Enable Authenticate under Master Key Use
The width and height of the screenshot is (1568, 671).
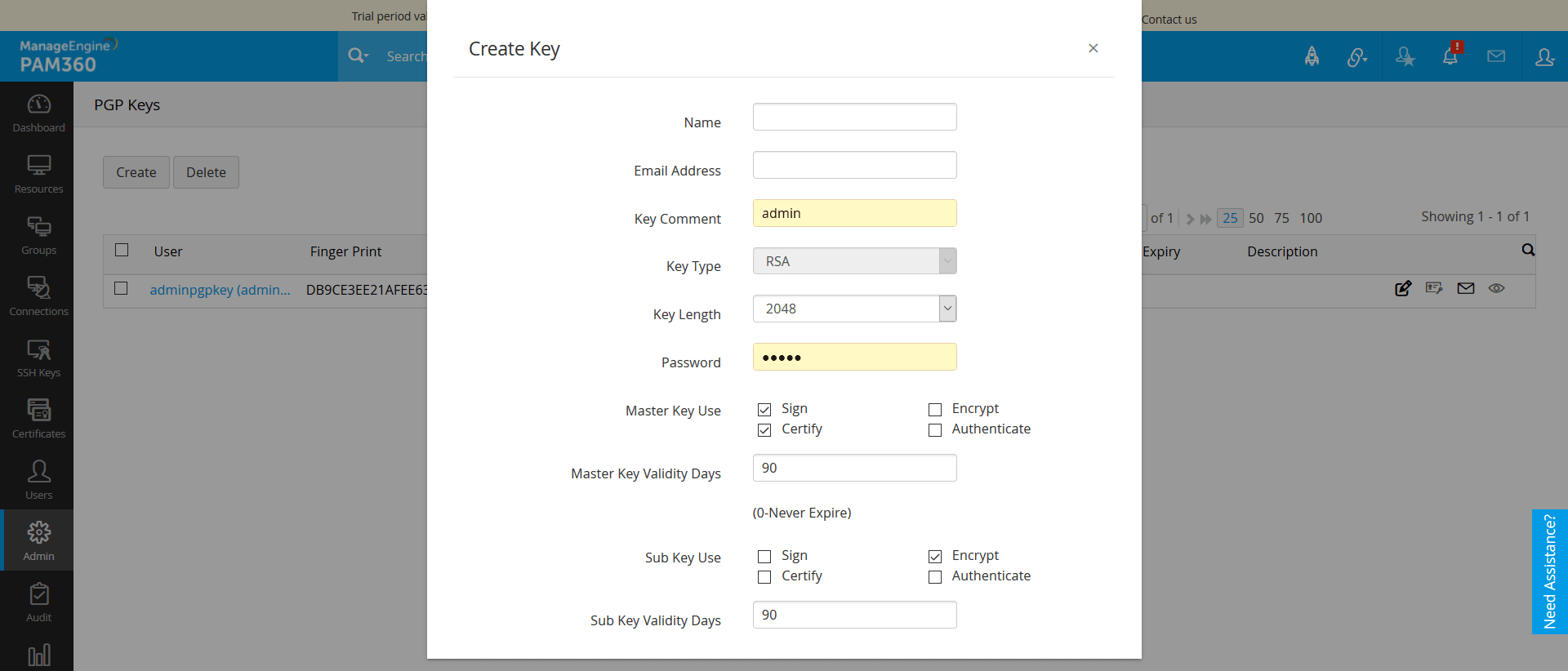935,430
